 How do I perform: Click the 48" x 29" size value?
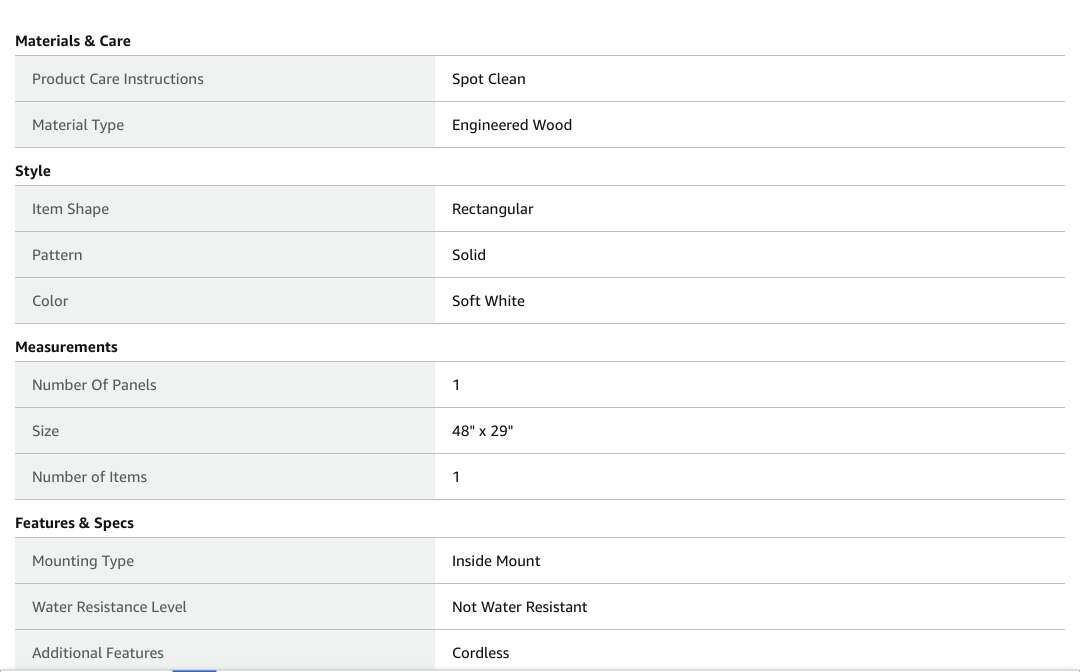click(x=482, y=431)
